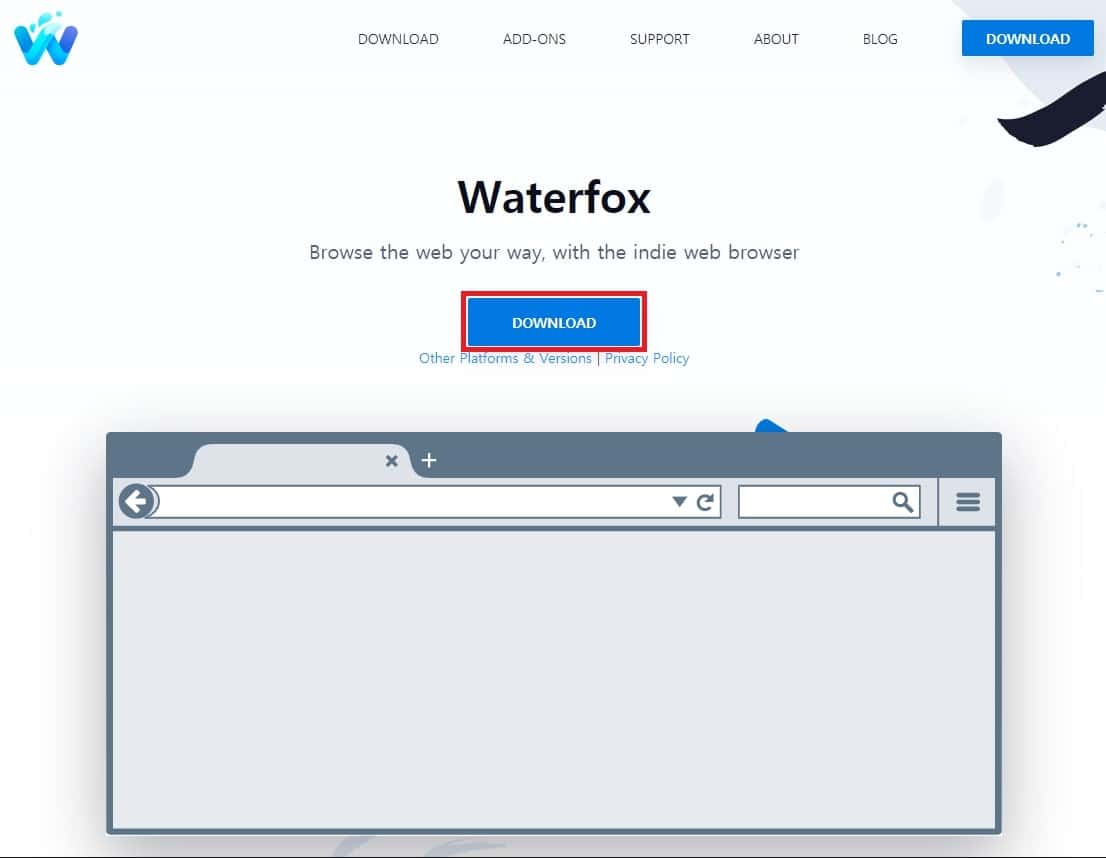Viewport: 1106px width, 858px height.
Task: Open the address bar dropdown arrow
Action: [680, 501]
